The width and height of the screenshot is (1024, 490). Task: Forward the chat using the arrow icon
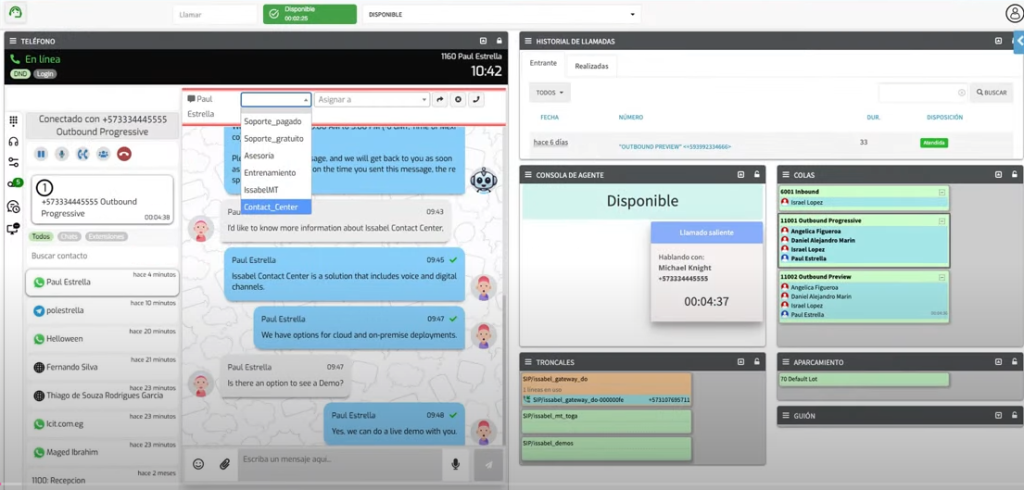(x=440, y=99)
